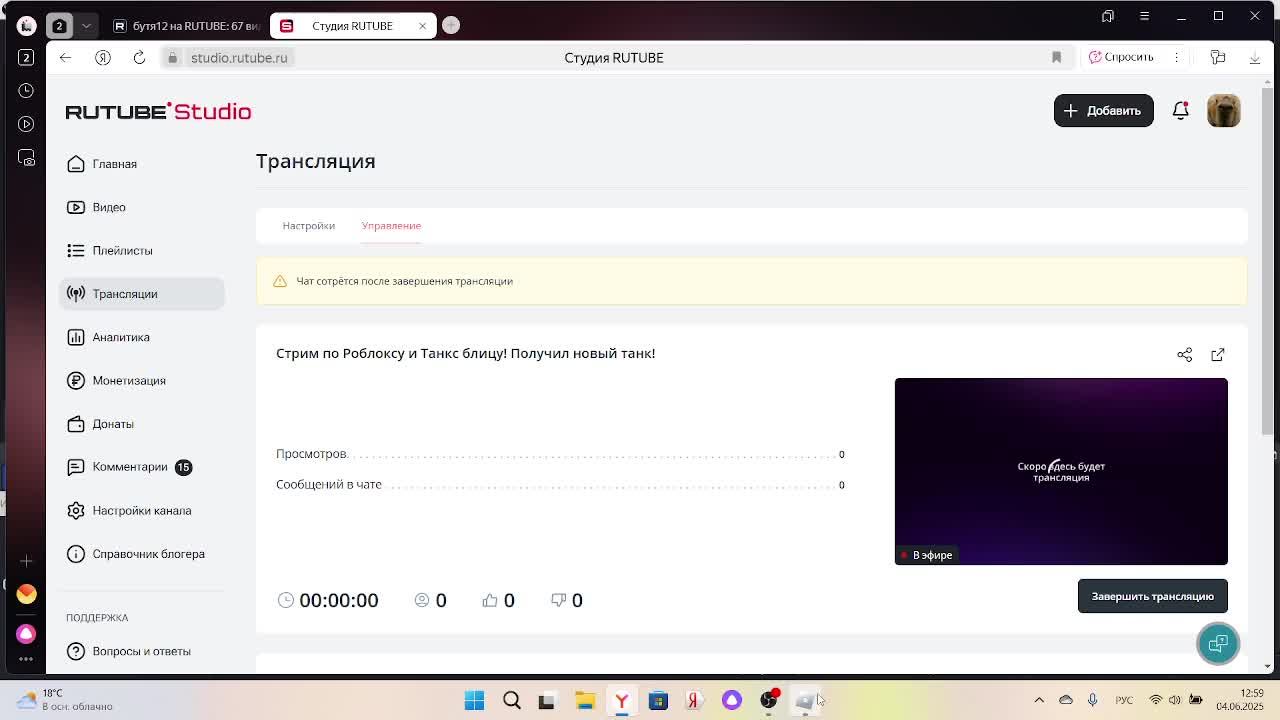Click Завершить трансляцию button
The height and width of the screenshot is (720, 1280).
click(1152, 596)
